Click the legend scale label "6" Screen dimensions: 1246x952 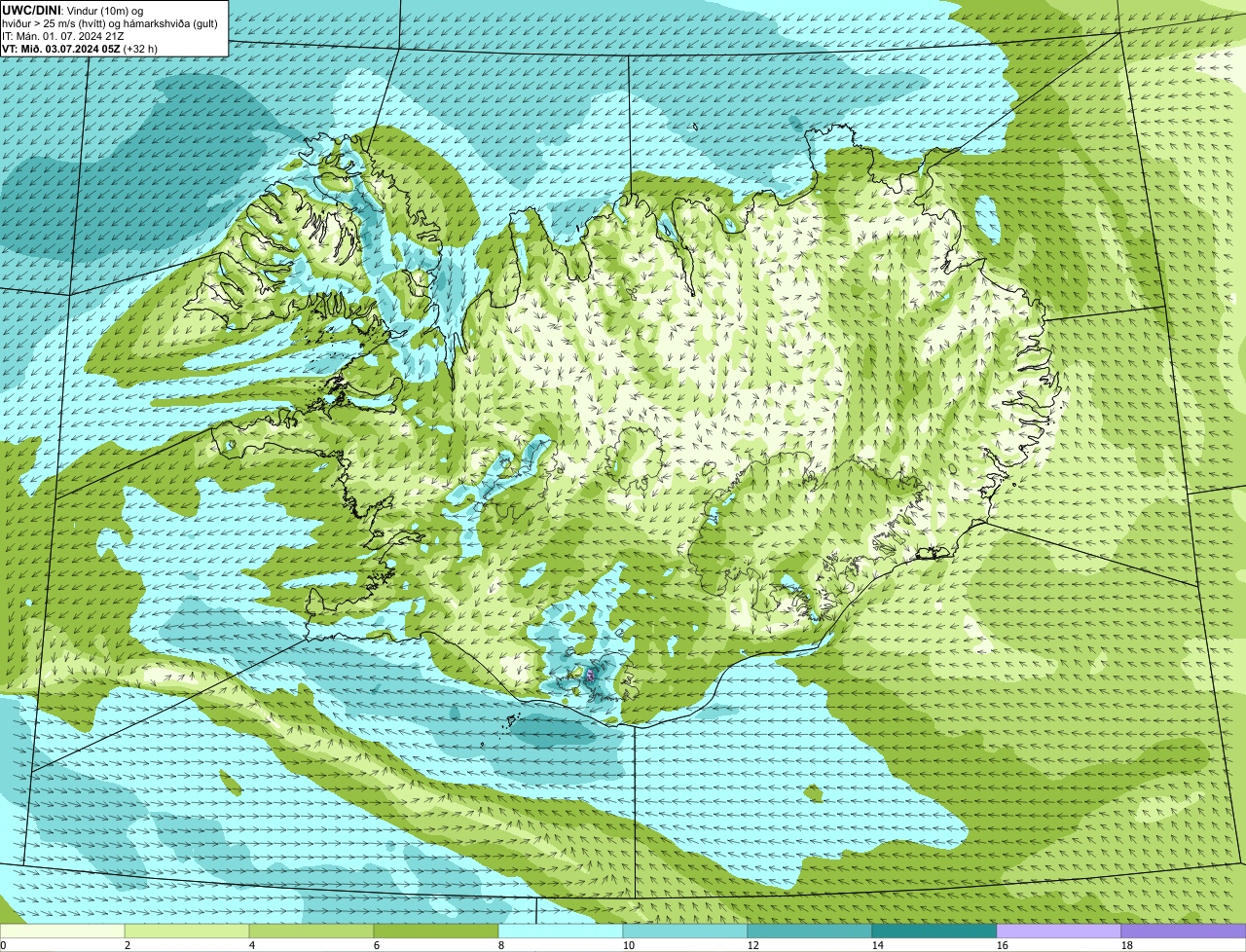(x=377, y=945)
